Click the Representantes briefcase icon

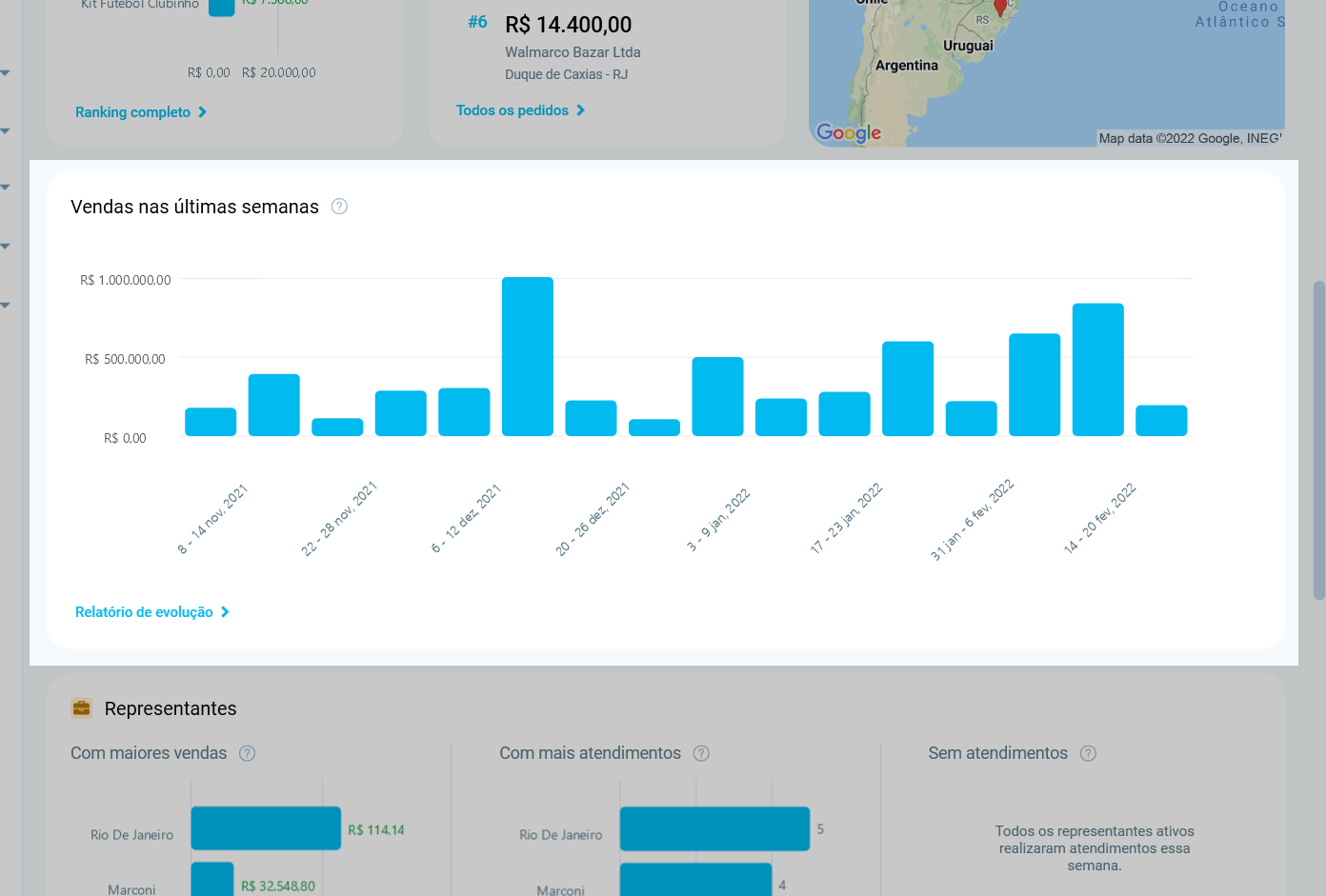point(81,707)
